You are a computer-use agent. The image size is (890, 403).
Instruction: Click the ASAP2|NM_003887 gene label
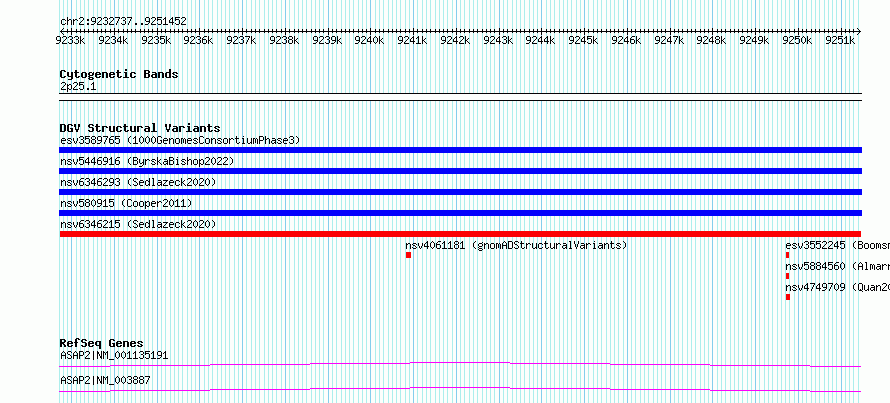pos(105,380)
